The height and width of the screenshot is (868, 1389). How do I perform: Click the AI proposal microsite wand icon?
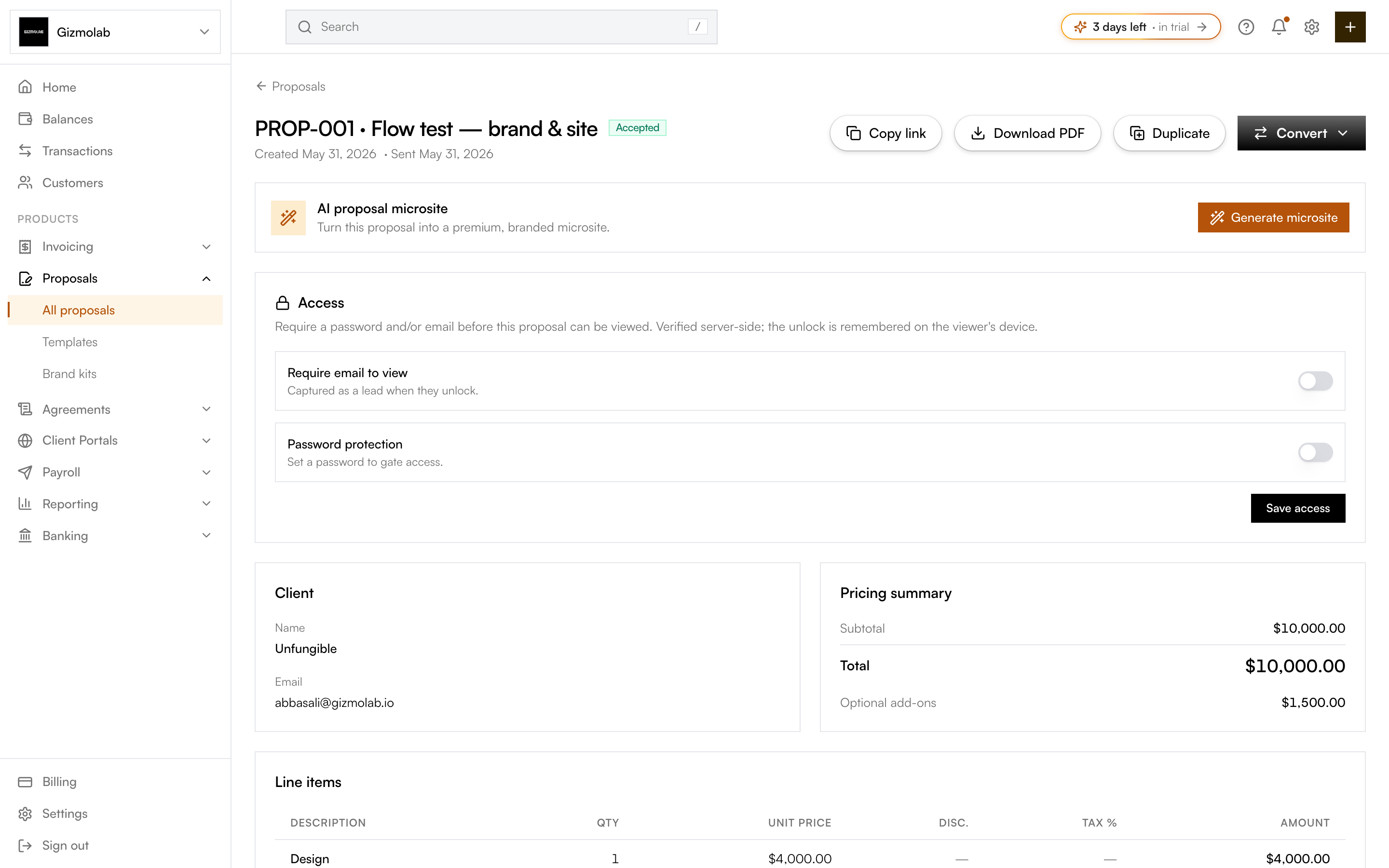(288, 217)
